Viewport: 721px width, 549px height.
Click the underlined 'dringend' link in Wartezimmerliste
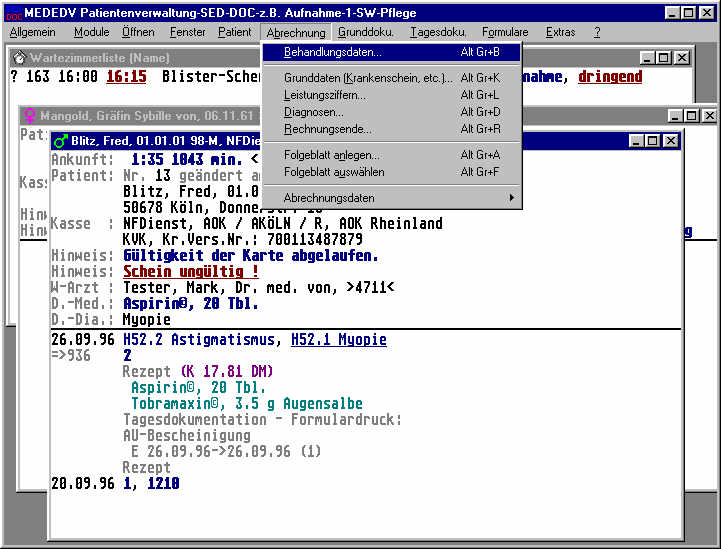610,77
